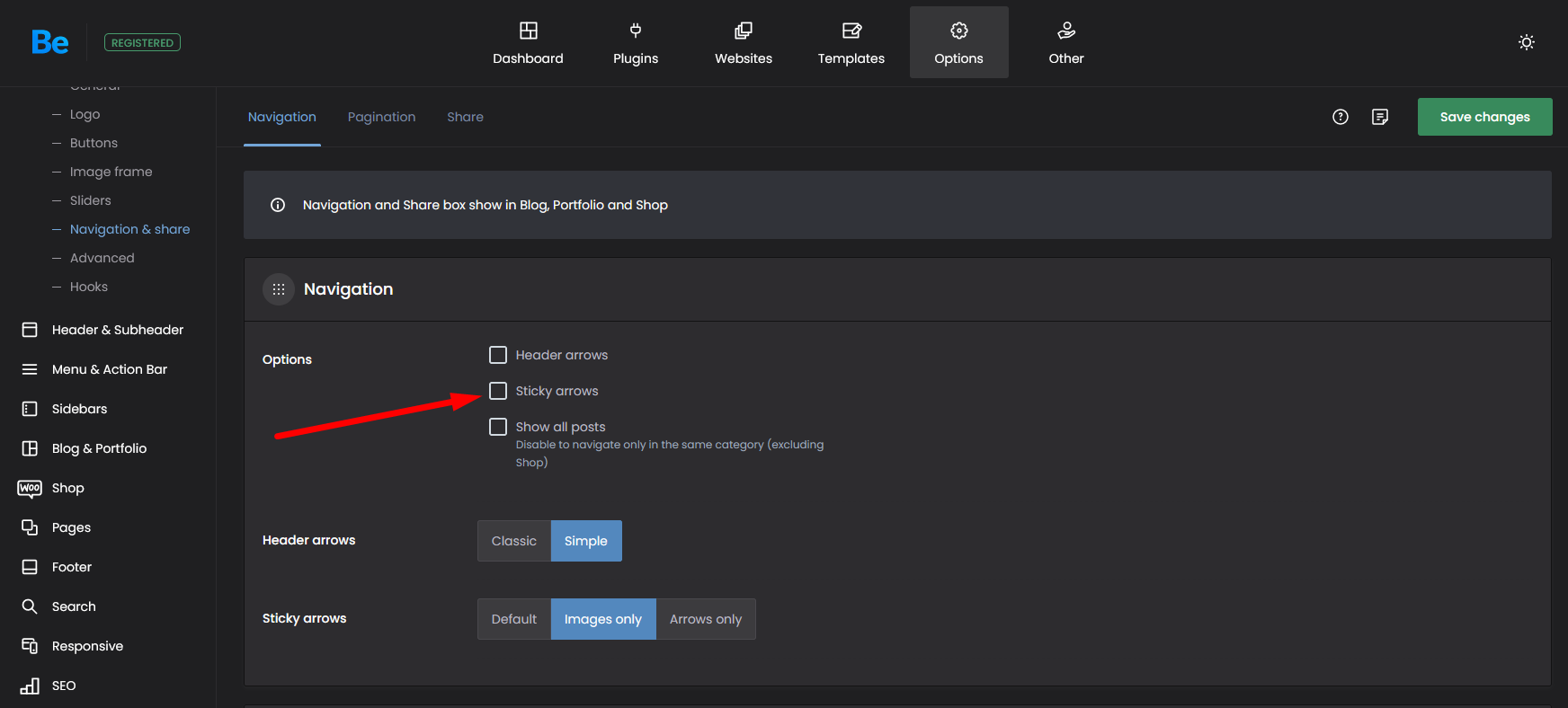The height and width of the screenshot is (708, 1568).
Task: Click the Navigation section drag-grid icon
Action: click(279, 289)
